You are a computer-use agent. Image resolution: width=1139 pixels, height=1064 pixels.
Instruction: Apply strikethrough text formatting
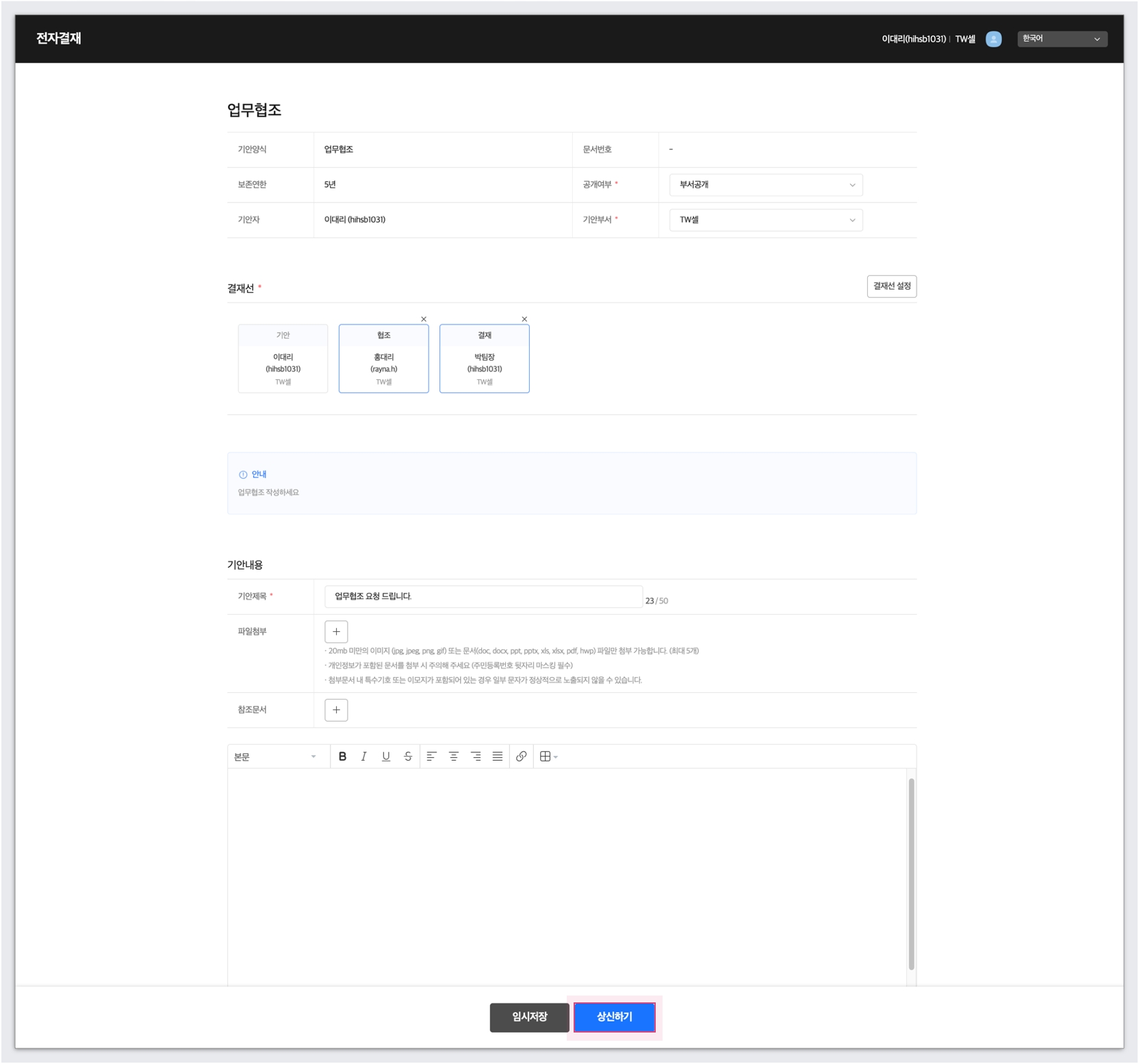click(408, 757)
